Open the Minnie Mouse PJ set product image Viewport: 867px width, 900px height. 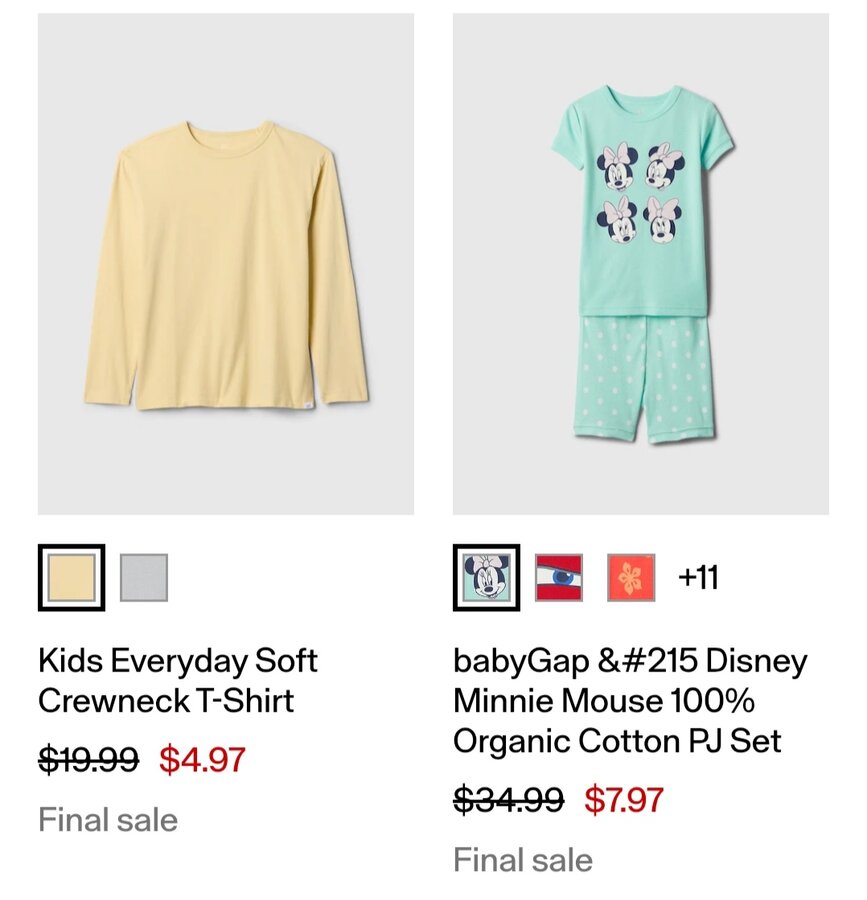pyautogui.click(x=640, y=264)
